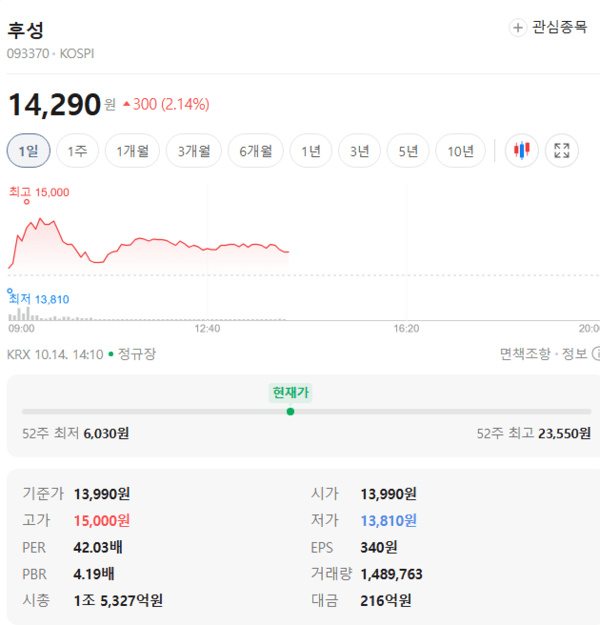Click 기준가 13,990원 value
Image resolution: width=600 pixels, height=625 pixels.
point(102,494)
